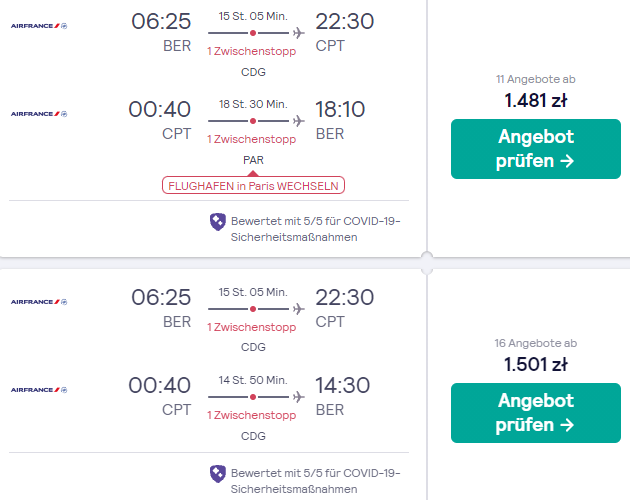Click the COVID-19 shield icon in first offer
This screenshot has height=500, width=630.
tap(218, 222)
